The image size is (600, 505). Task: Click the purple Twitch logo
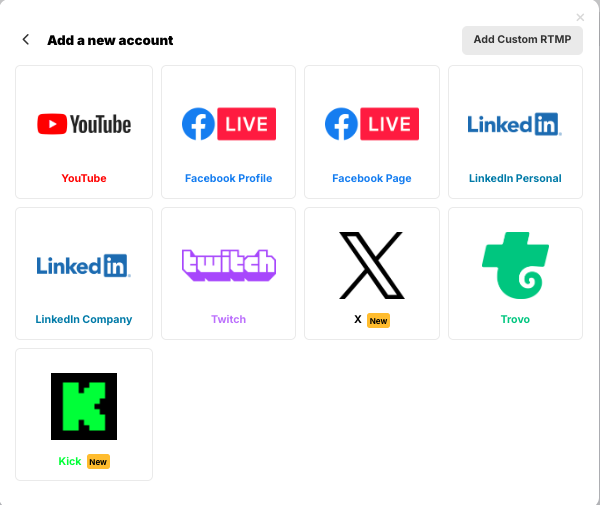[x=229, y=265]
